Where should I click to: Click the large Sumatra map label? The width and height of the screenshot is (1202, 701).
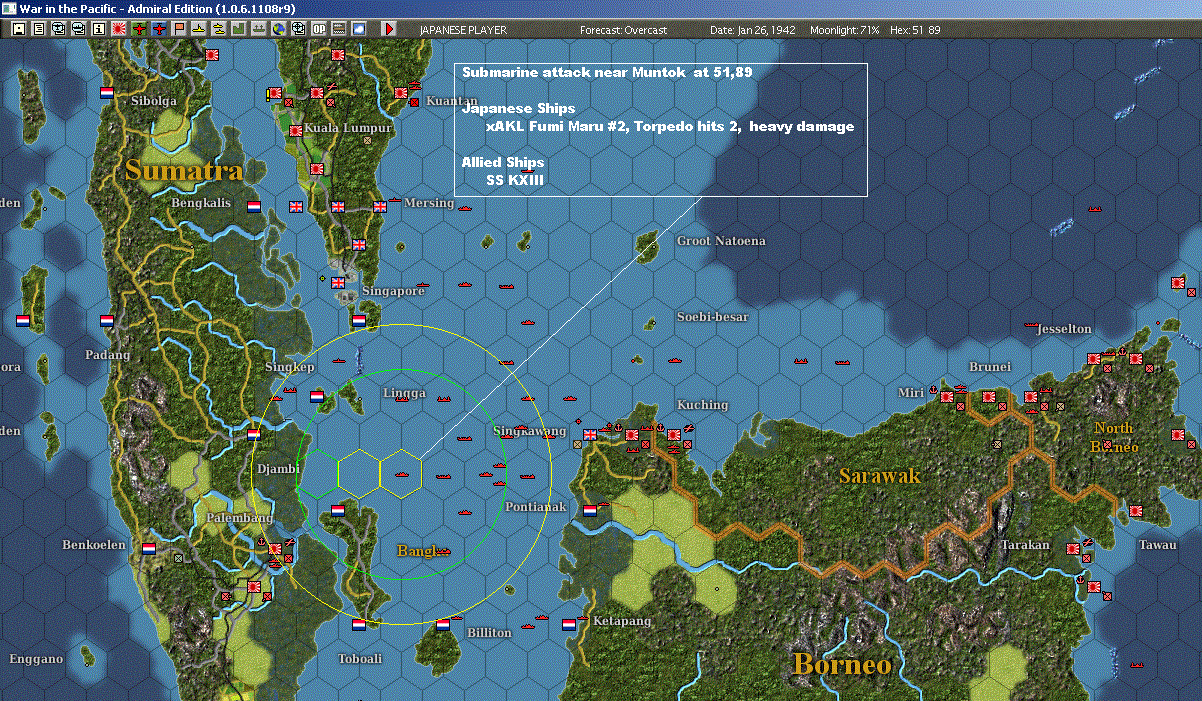183,171
